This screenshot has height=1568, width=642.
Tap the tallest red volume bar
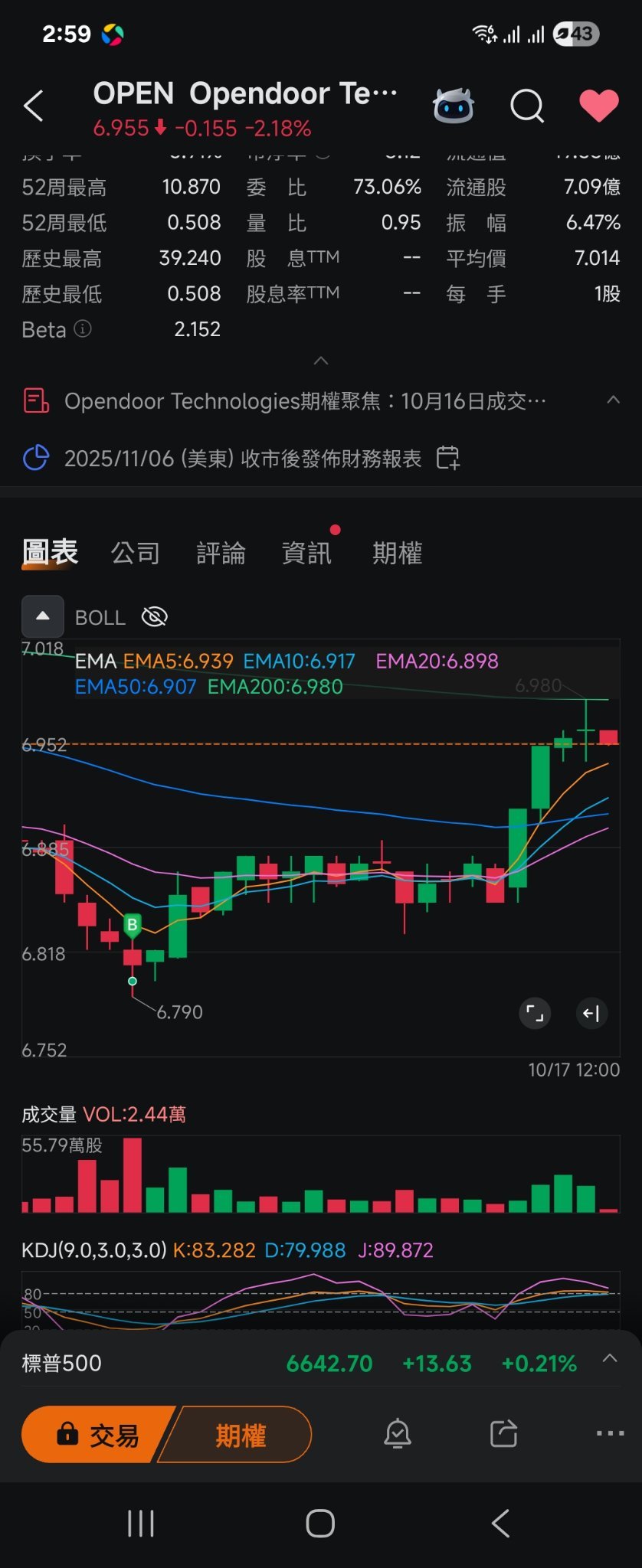pyautogui.click(x=133, y=1174)
